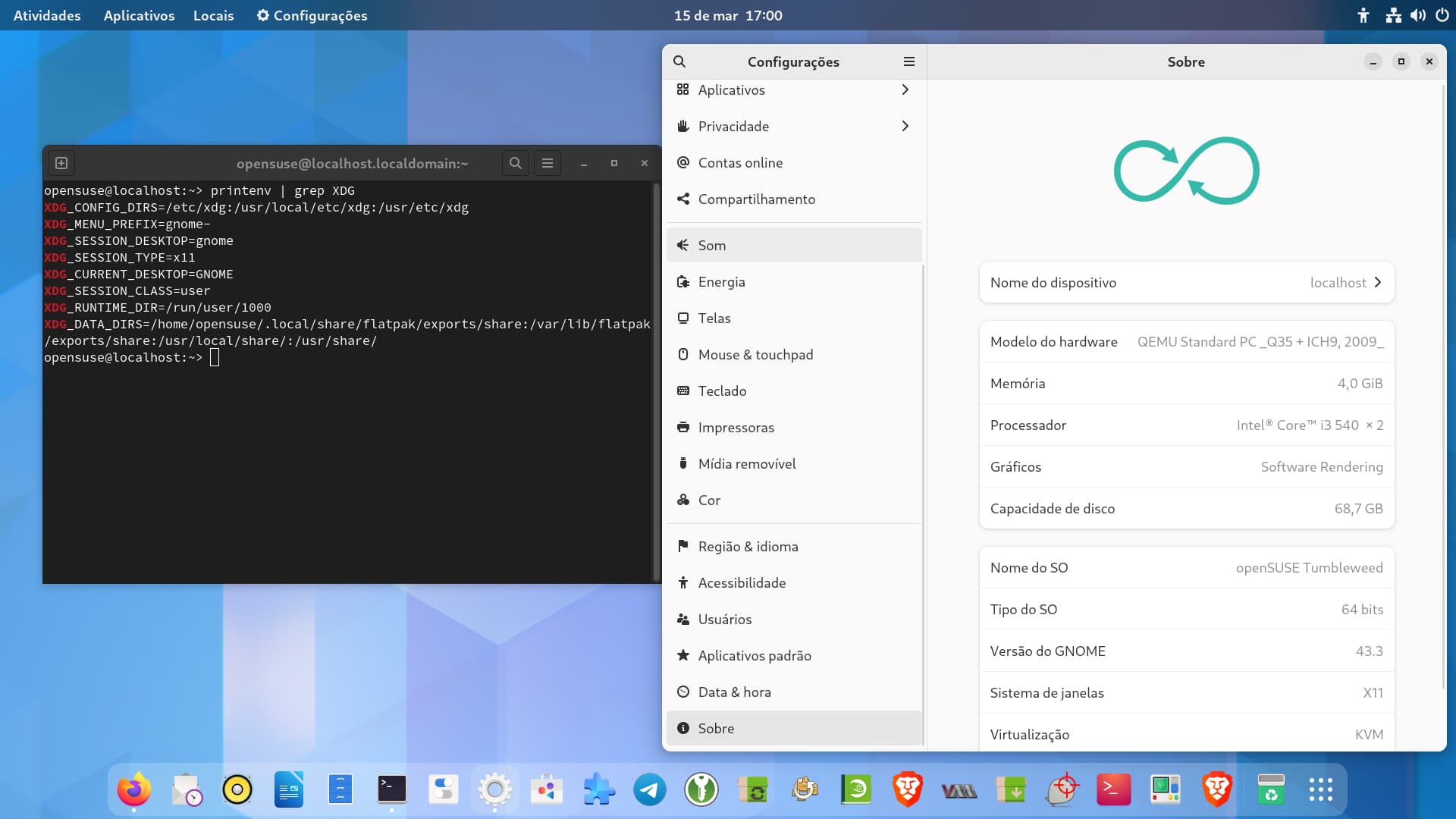Open the hamburger menu in Configurações header

[x=909, y=61]
